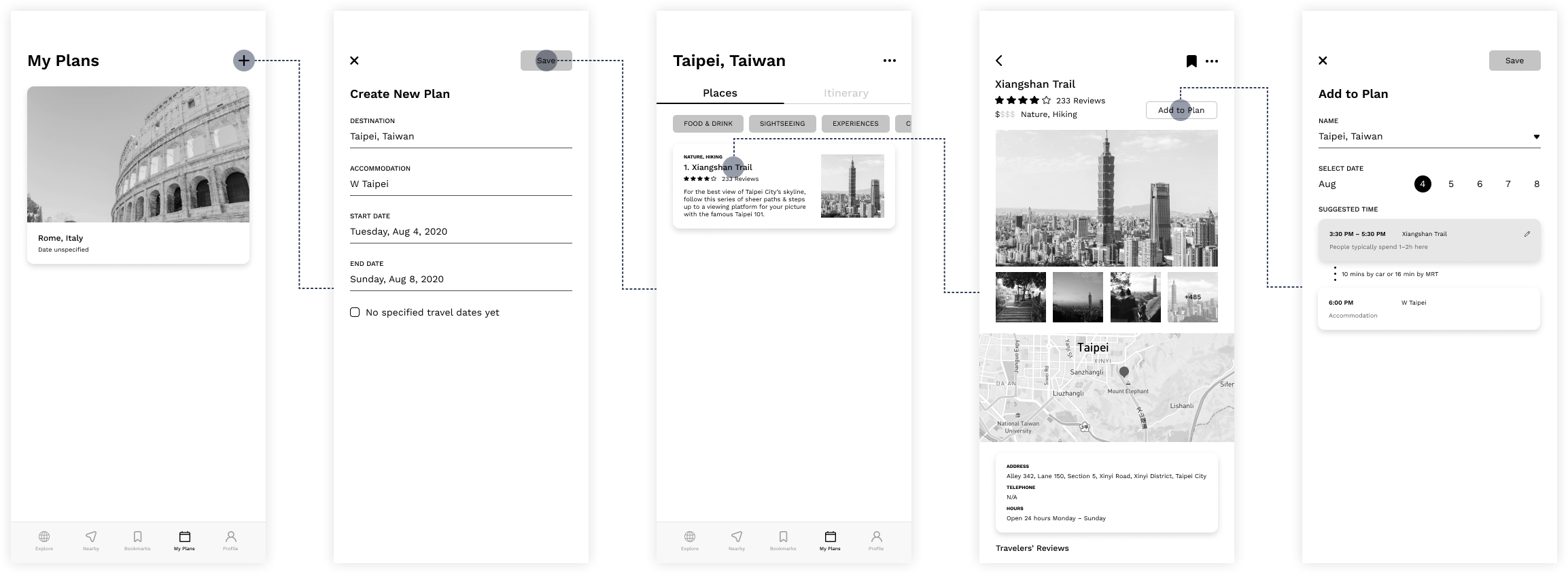1568x574 pixels.
Task: Open Nearby in the nav bar below Rome plan
Action: coord(91,540)
